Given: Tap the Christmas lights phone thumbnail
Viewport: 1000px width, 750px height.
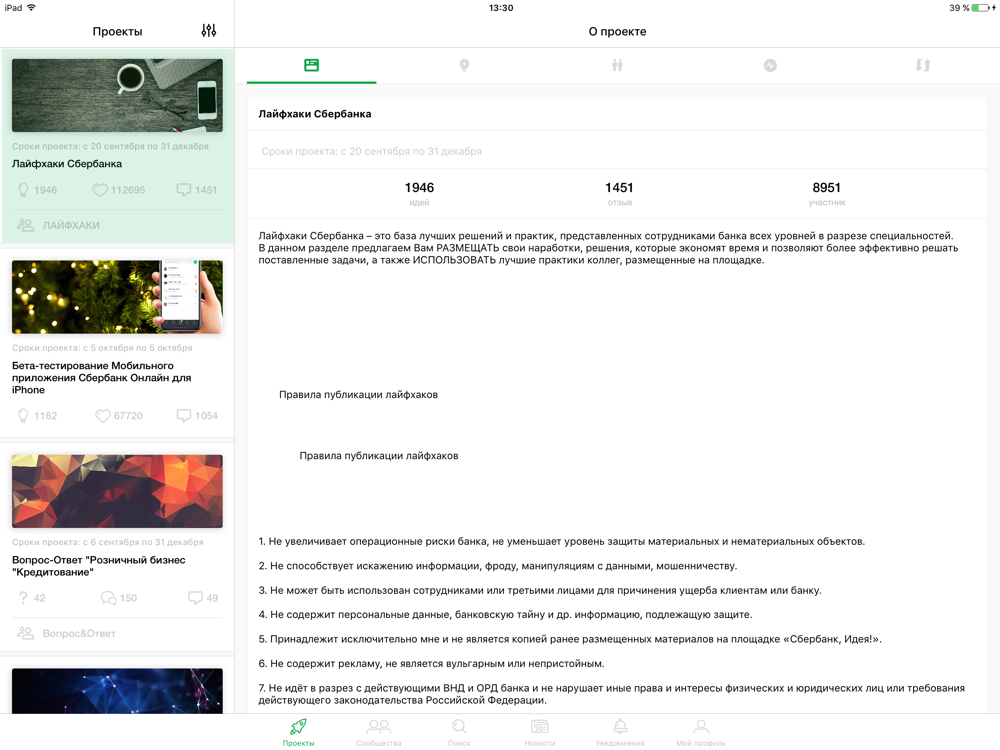Looking at the screenshot, I should (x=117, y=297).
